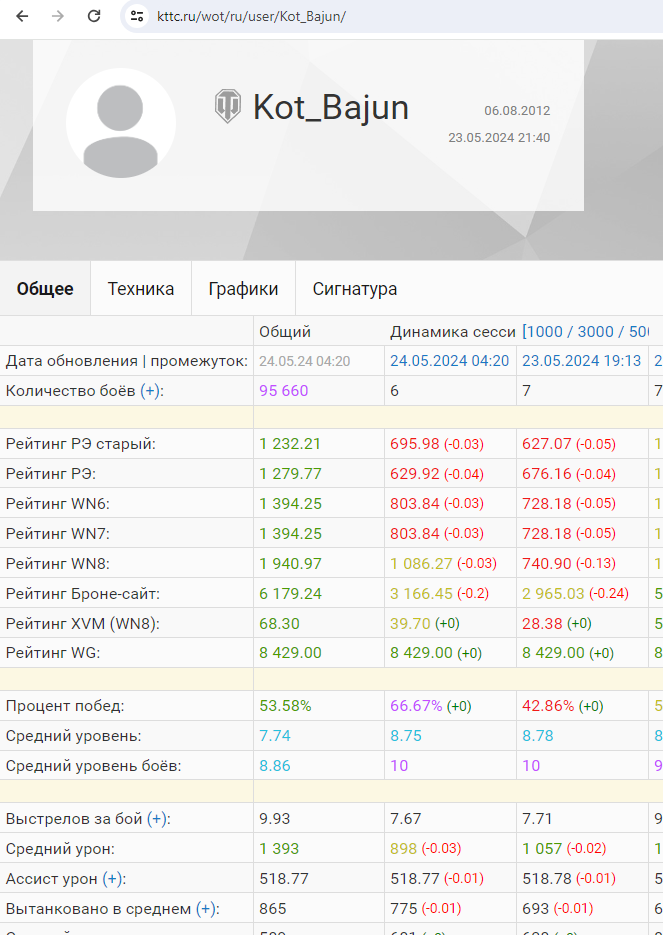Click the Рейтинг WG row label
The image size is (663, 935).
[53, 653]
